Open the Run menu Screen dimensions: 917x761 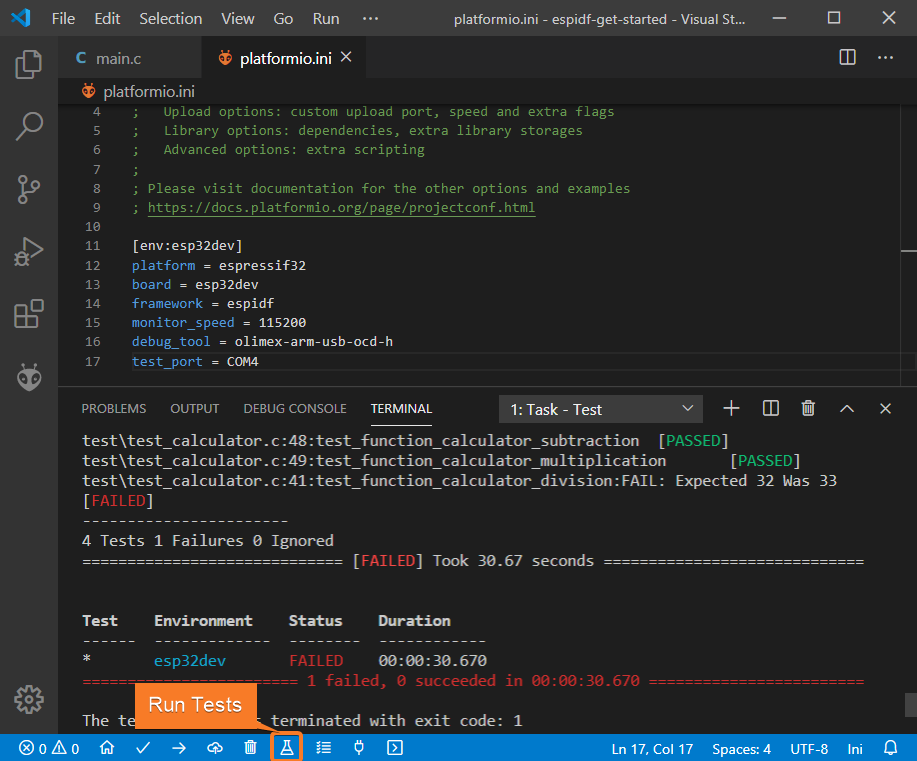click(326, 19)
